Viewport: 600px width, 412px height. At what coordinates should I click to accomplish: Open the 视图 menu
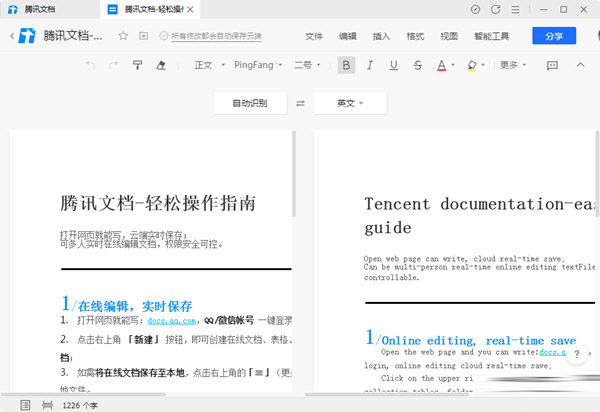point(449,36)
